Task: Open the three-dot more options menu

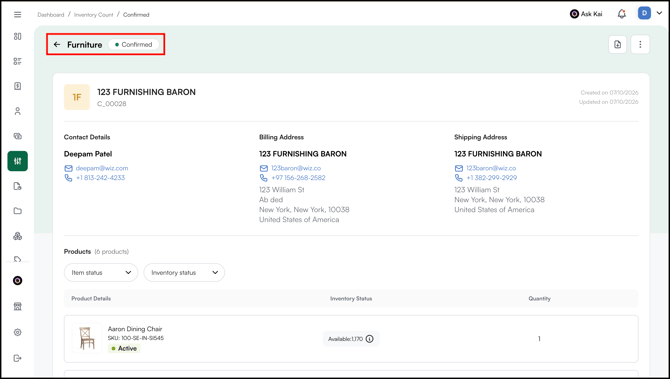Action: click(x=640, y=44)
